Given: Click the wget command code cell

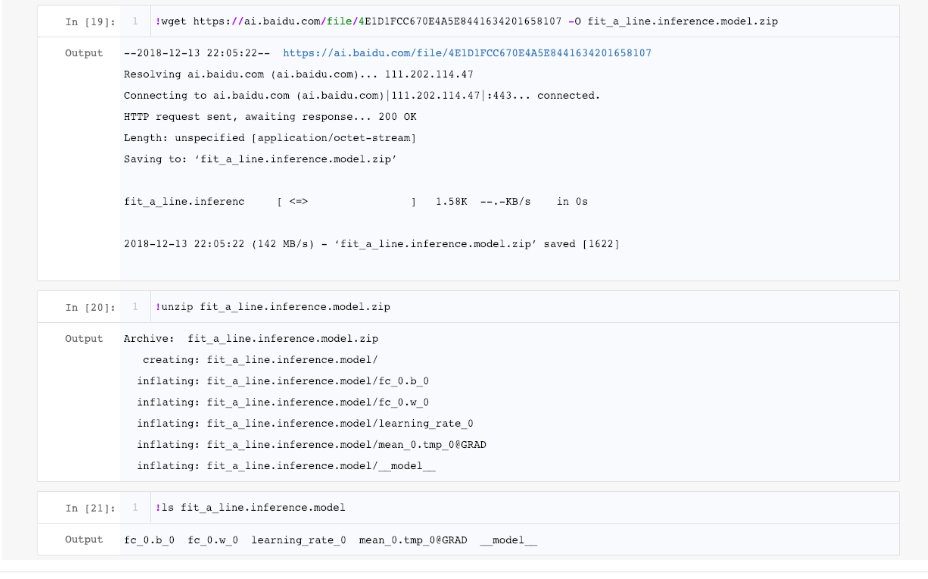Looking at the screenshot, I should [524, 21].
